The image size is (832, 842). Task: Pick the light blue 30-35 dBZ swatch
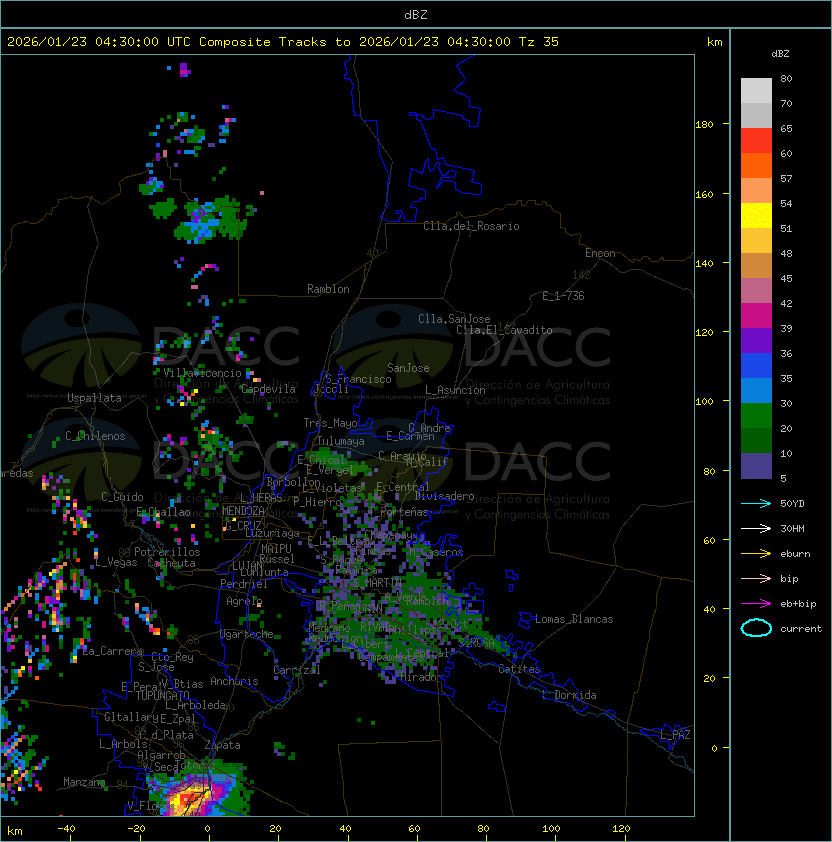click(x=756, y=390)
